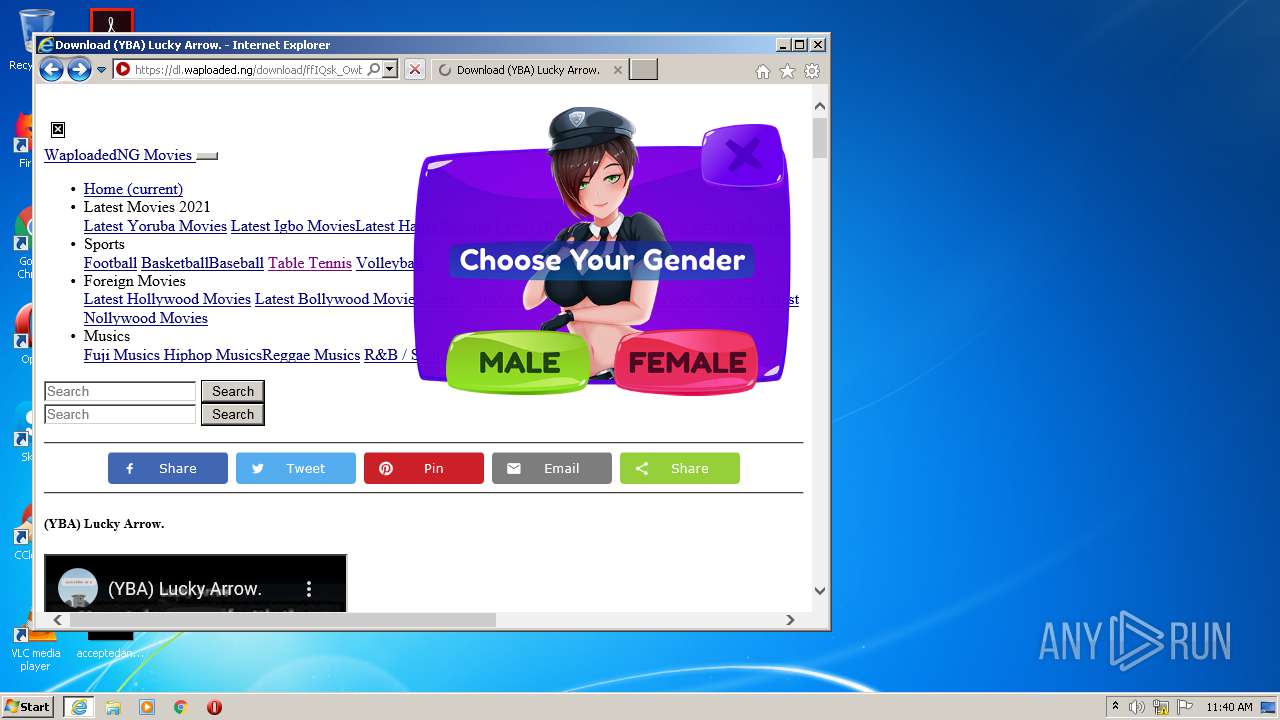
Task: Open the (YBA) Lucky Arrow video title
Action: click(x=185, y=589)
